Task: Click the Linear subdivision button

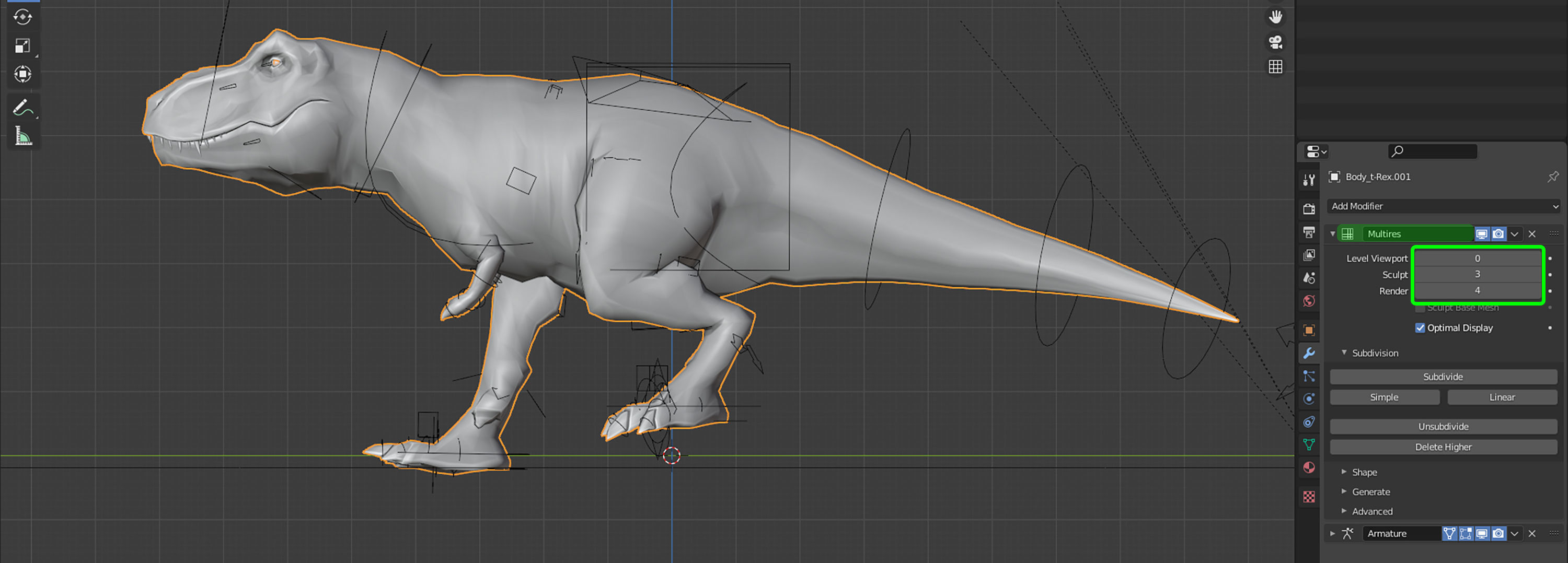Action: point(1502,397)
